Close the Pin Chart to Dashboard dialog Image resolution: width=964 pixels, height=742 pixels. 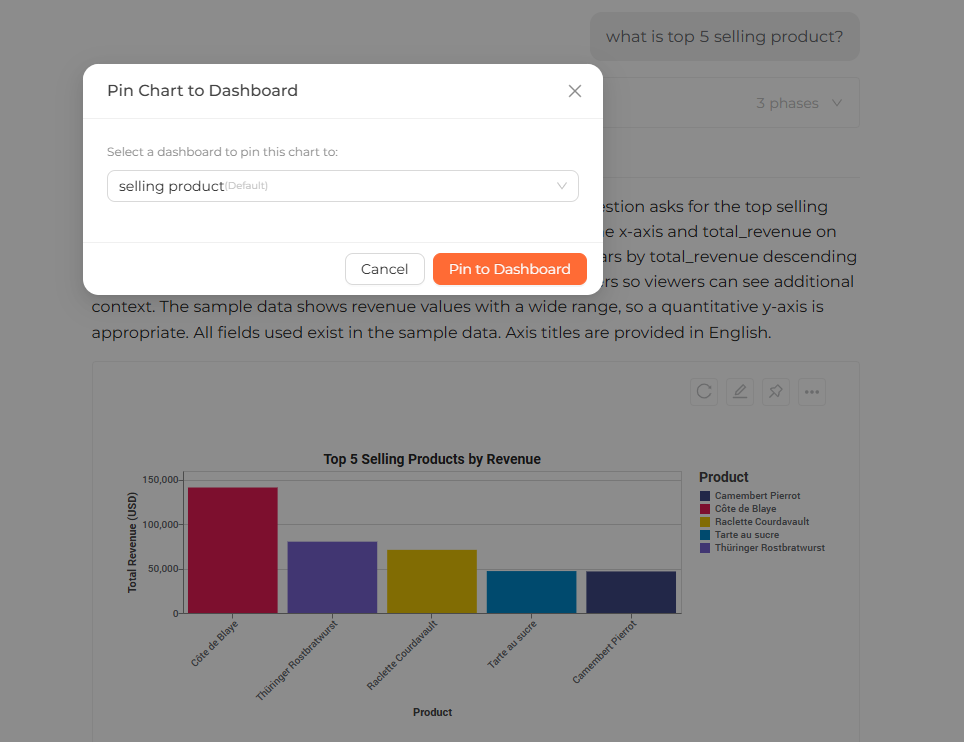574,91
